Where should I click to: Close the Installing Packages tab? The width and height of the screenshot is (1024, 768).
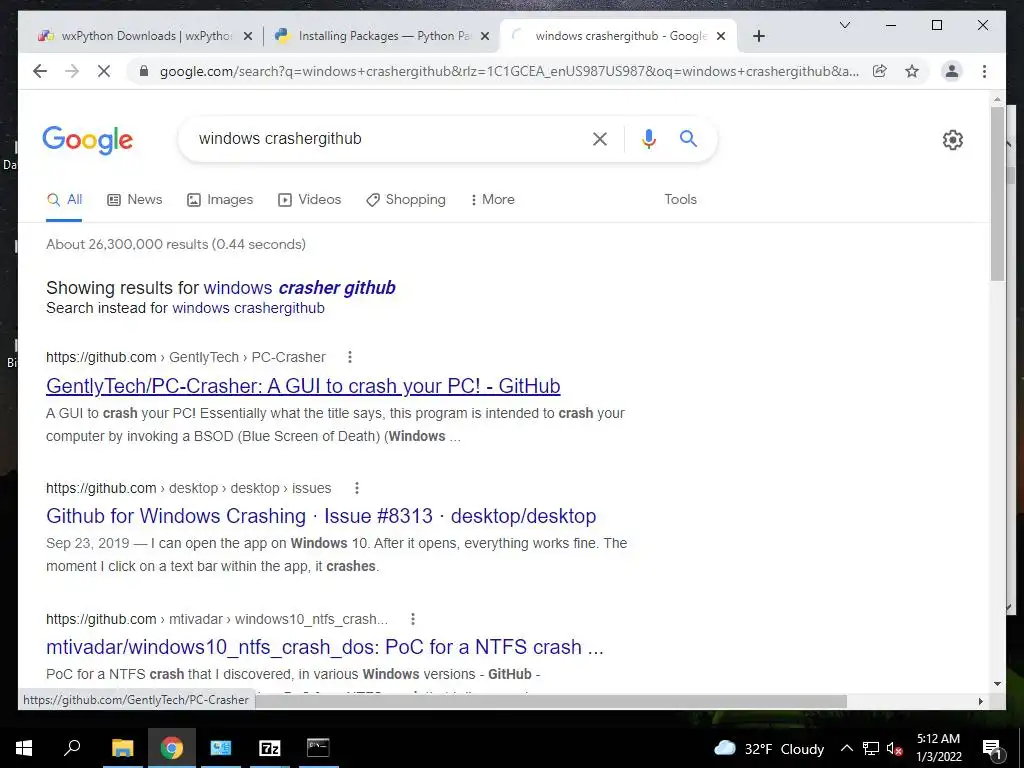[x=485, y=37]
